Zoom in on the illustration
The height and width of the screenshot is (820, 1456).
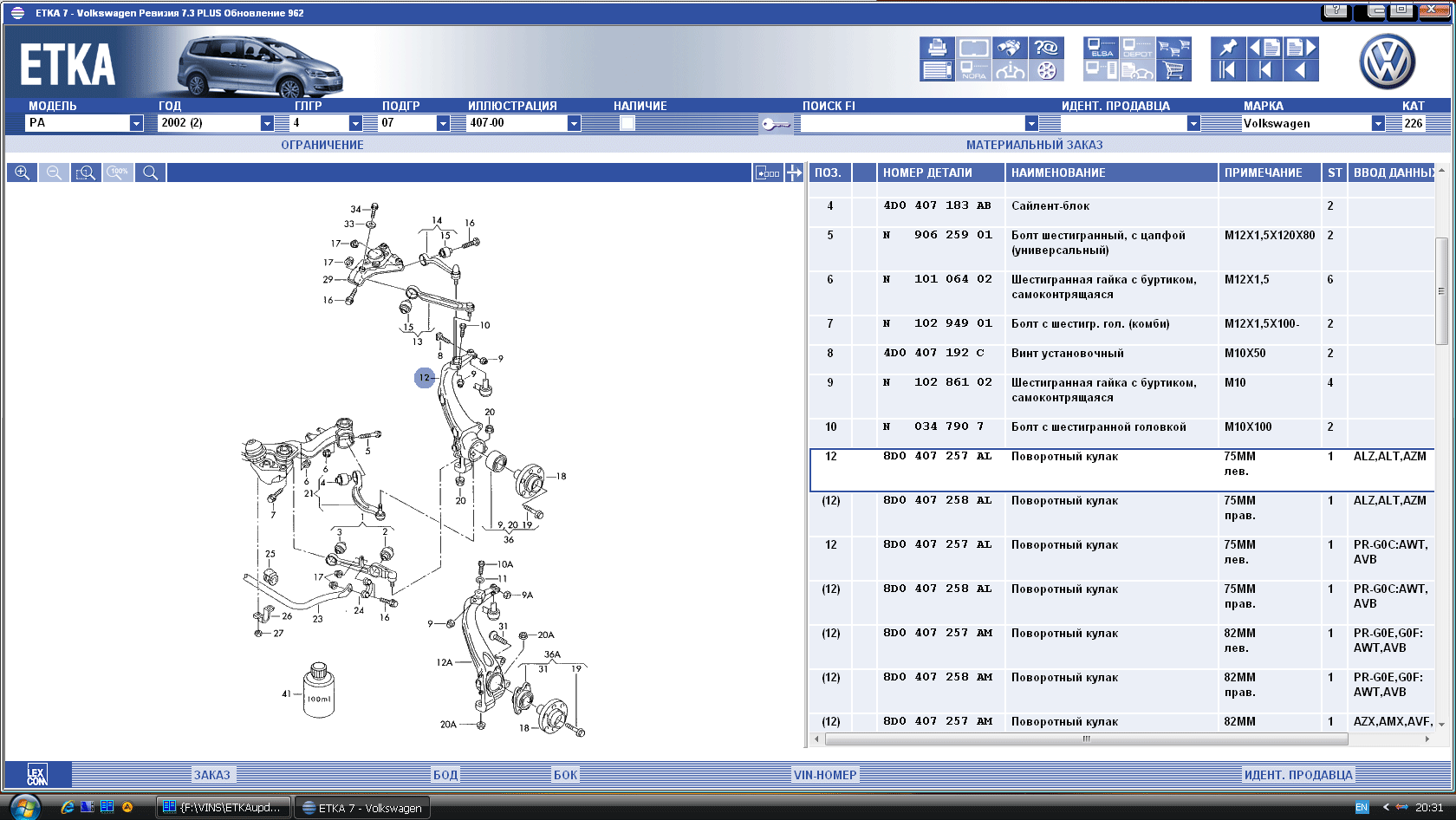22,172
